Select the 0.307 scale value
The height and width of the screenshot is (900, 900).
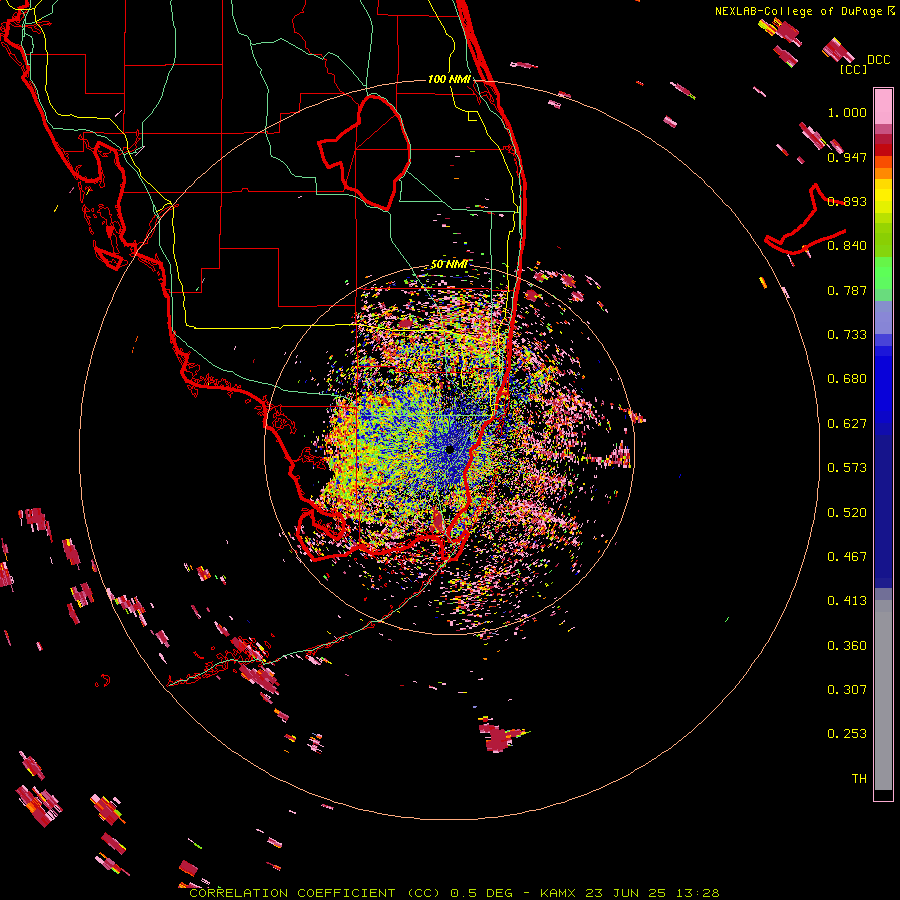click(x=847, y=690)
